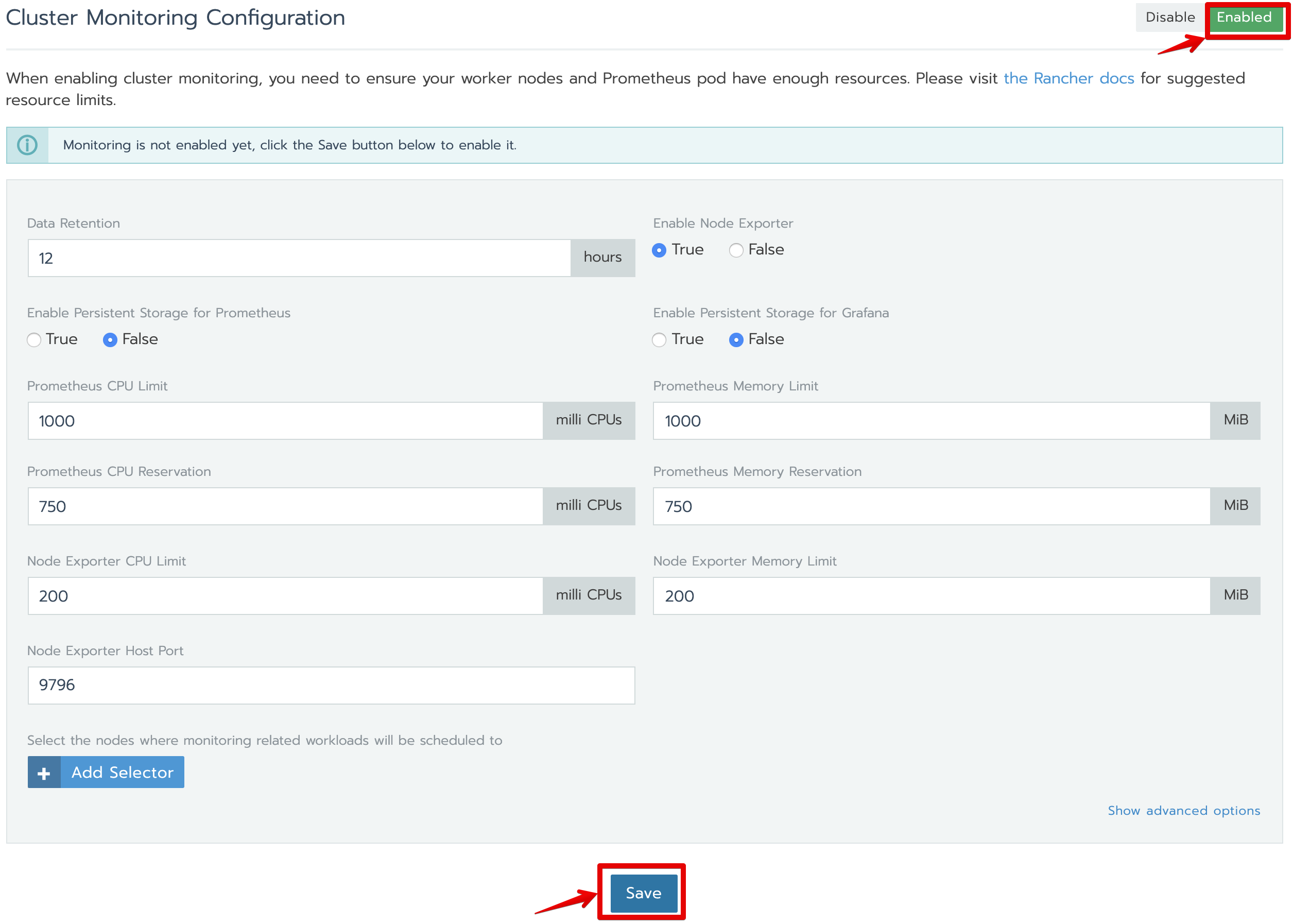The image size is (1293, 924).
Task: Select False for Enable Node Exporter
Action: [735, 250]
